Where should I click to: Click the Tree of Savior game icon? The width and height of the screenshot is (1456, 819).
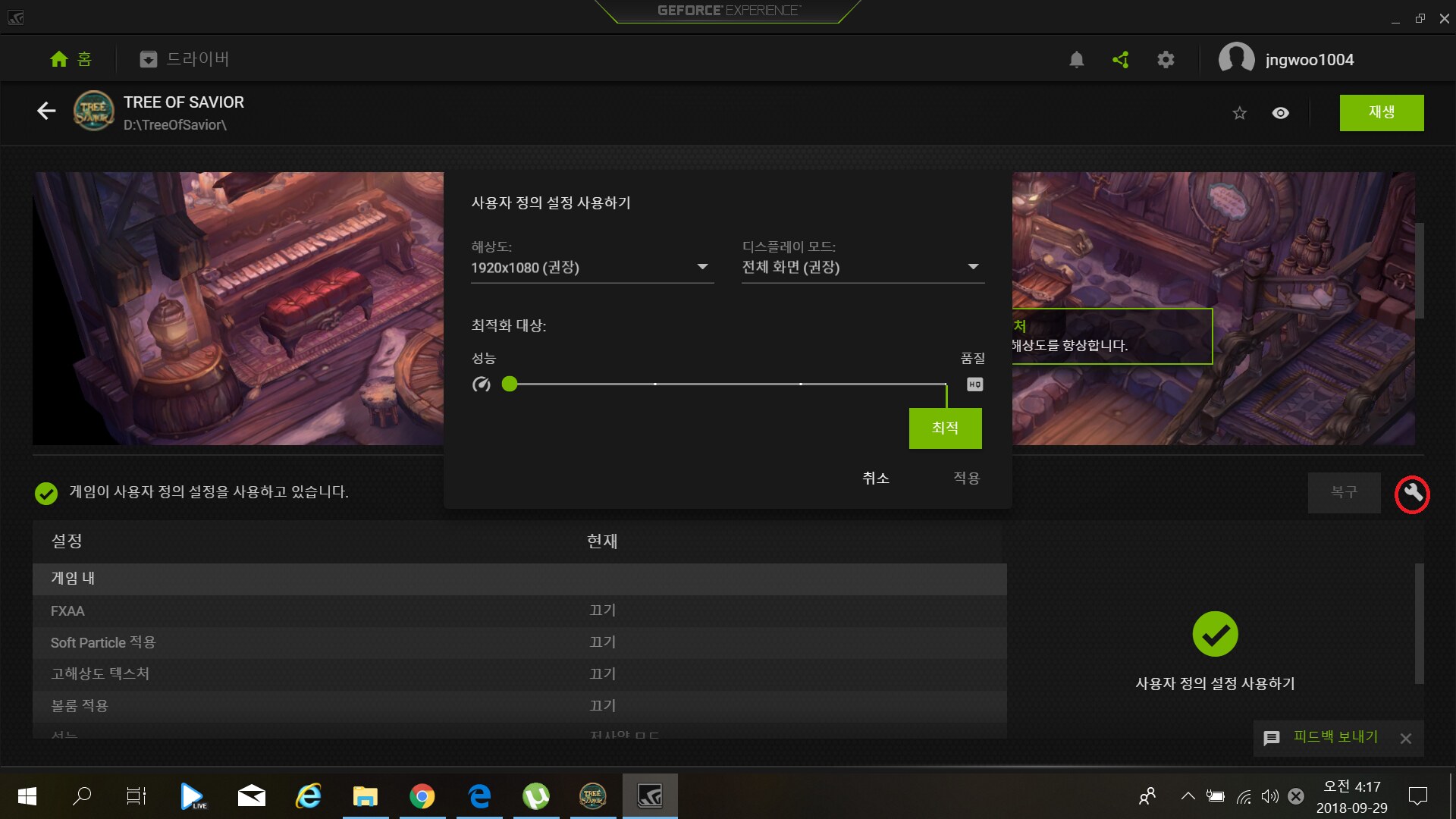(93, 111)
